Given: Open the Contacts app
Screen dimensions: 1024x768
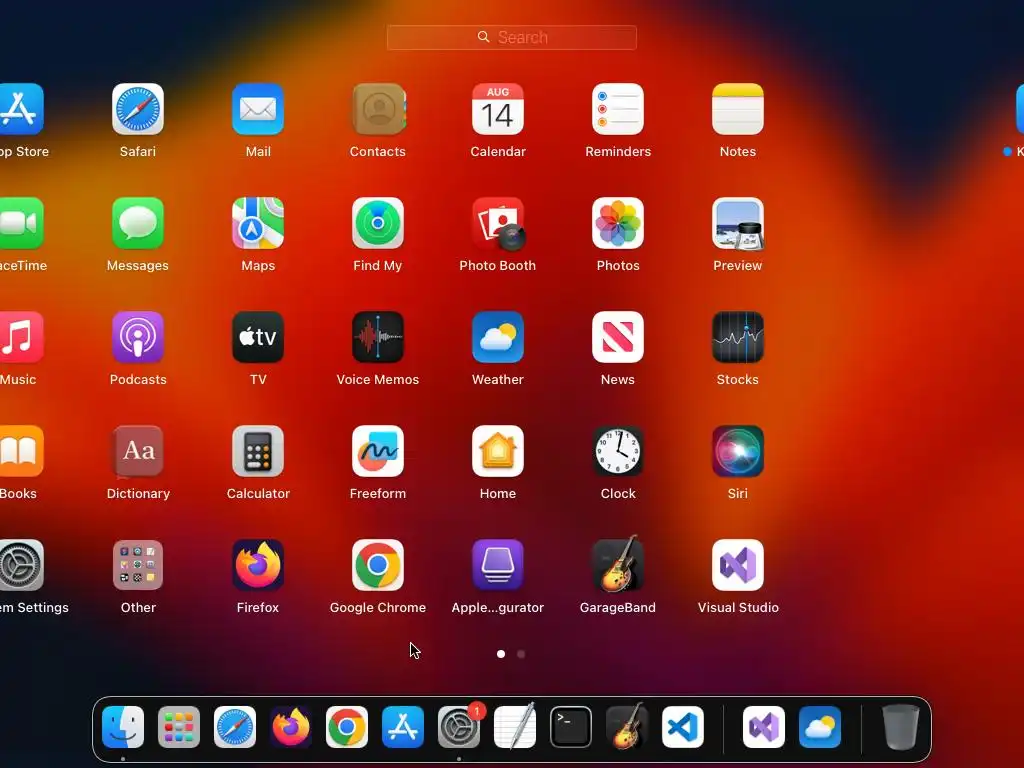Looking at the screenshot, I should [378, 109].
